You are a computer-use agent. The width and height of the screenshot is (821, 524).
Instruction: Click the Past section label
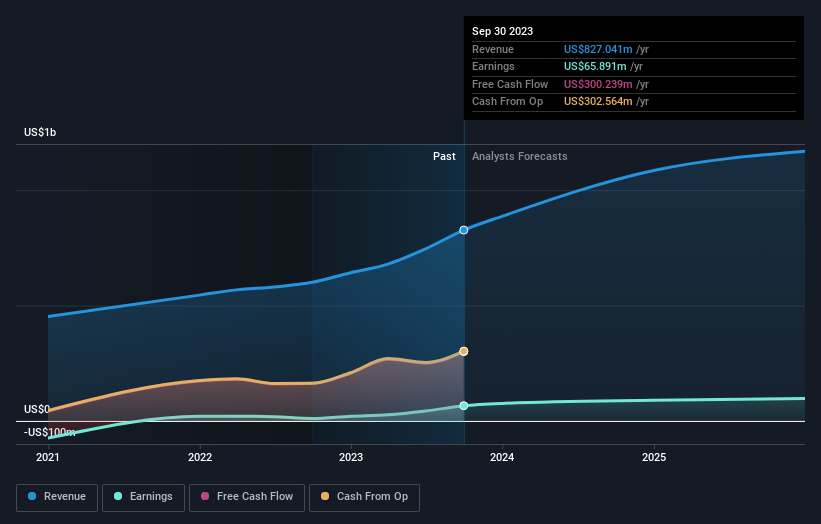[x=444, y=157]
